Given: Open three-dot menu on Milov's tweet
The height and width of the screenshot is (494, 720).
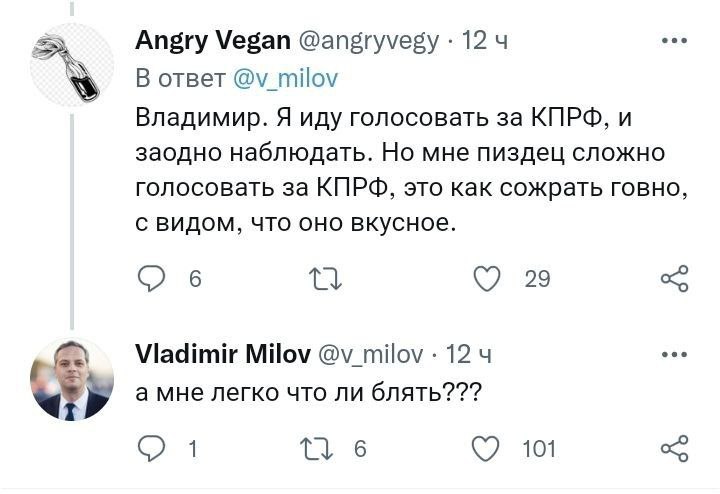Looking at the screenshot, I should 675,354.
